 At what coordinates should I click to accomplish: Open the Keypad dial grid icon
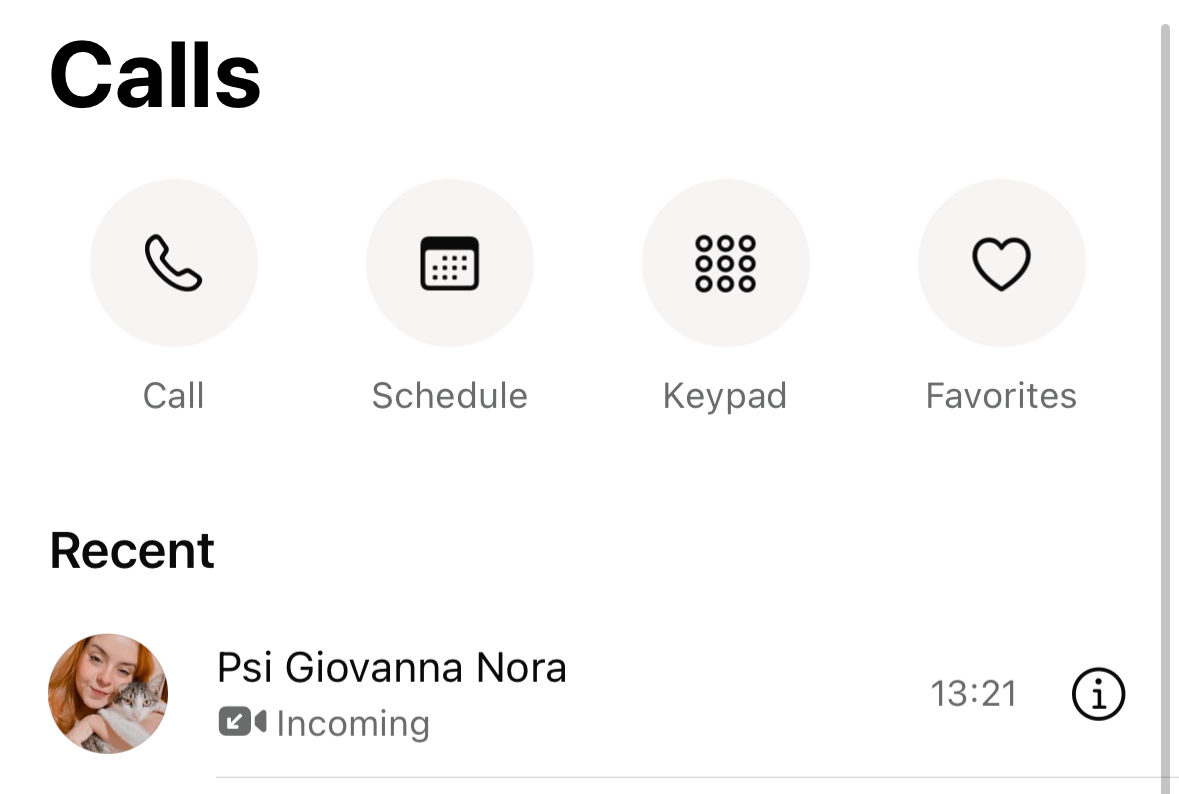pos(725,263)
